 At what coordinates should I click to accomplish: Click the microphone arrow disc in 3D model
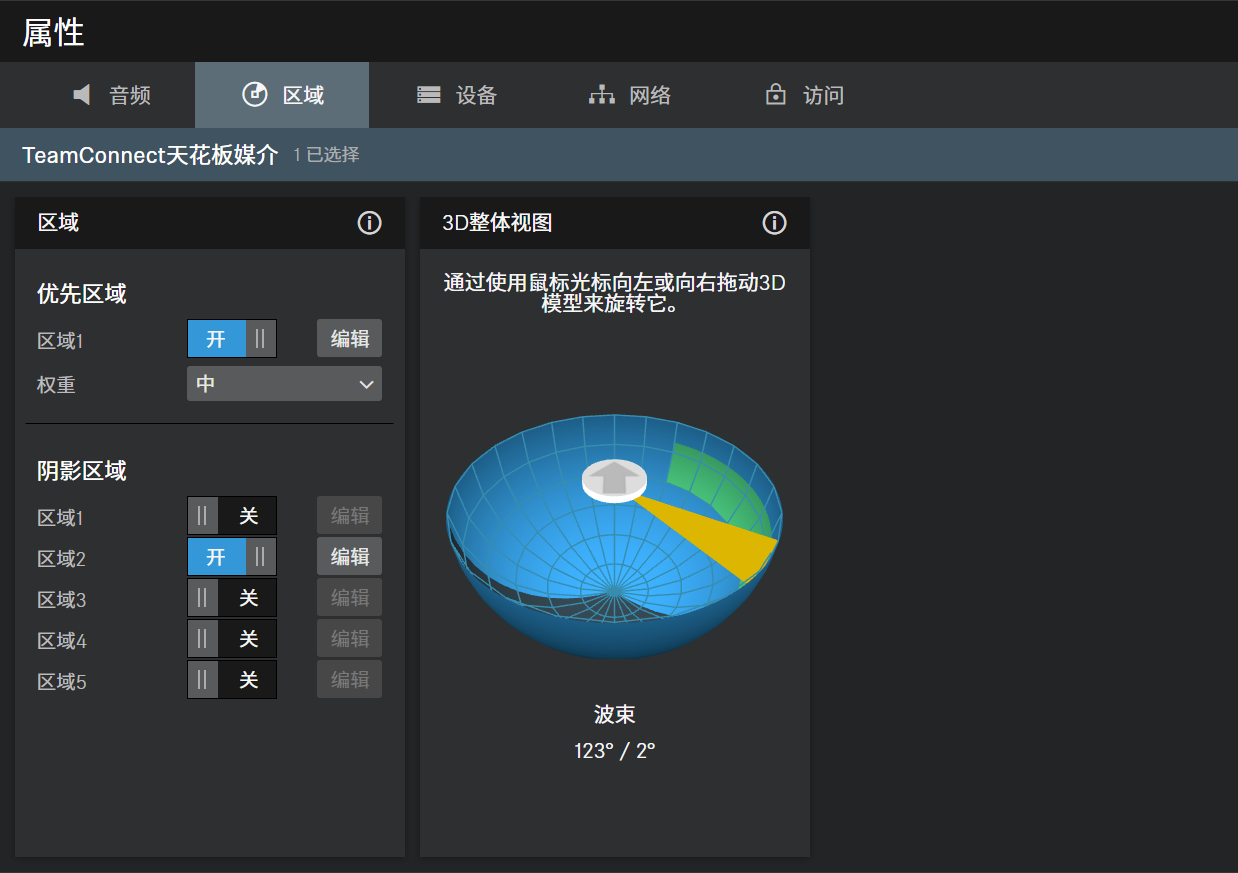[616, 477]
